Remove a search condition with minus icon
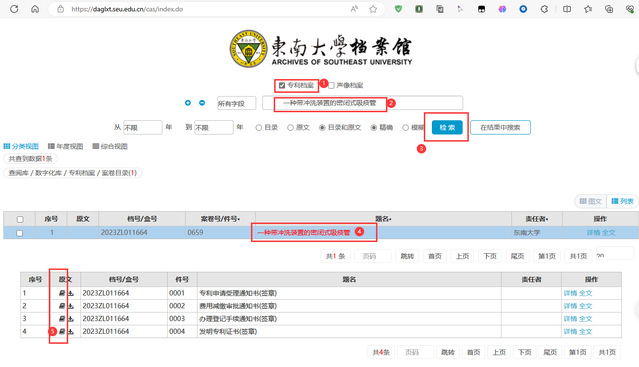The height and width of the screenshot is (367, 639). (202, 103)
